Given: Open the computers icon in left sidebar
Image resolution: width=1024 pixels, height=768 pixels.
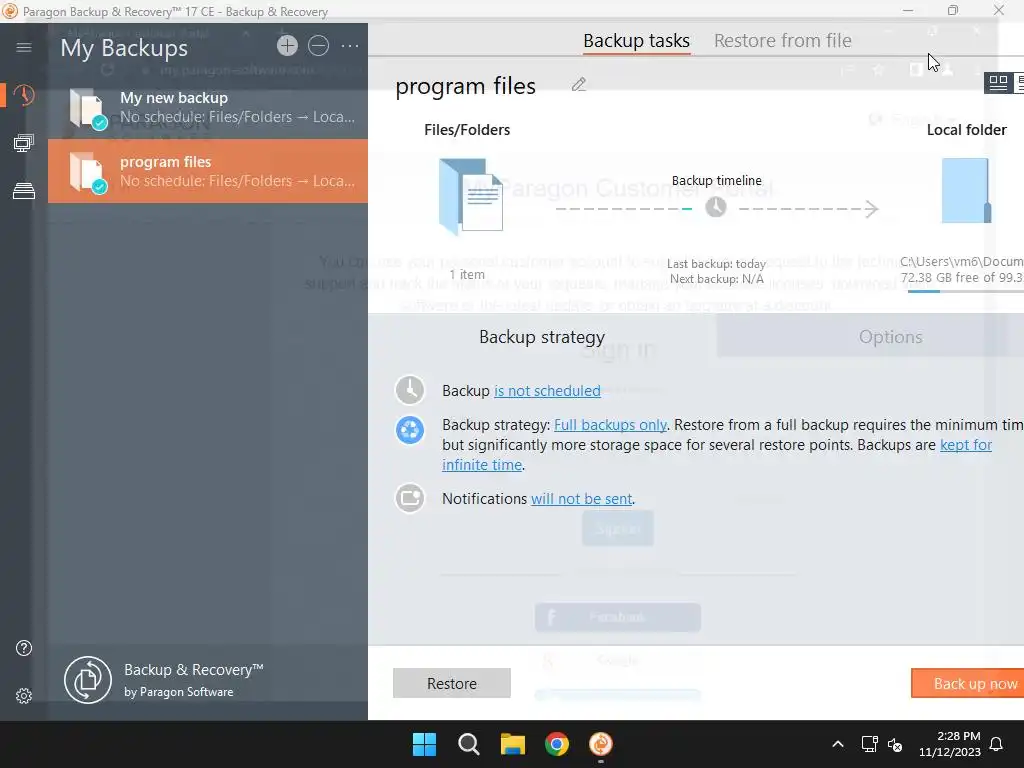Looking at the screenshot, I should point(24,143).
